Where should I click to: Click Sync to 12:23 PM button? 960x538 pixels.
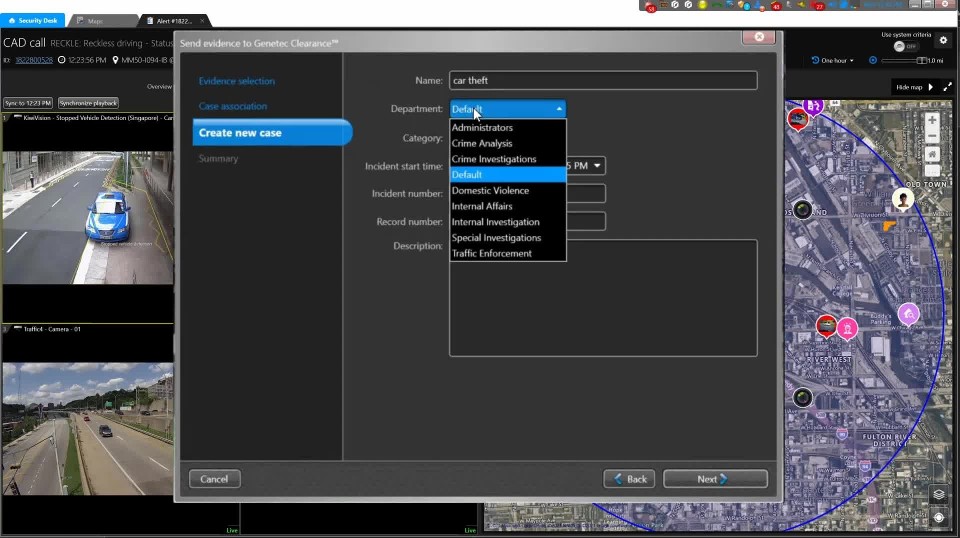coord(28,103)
